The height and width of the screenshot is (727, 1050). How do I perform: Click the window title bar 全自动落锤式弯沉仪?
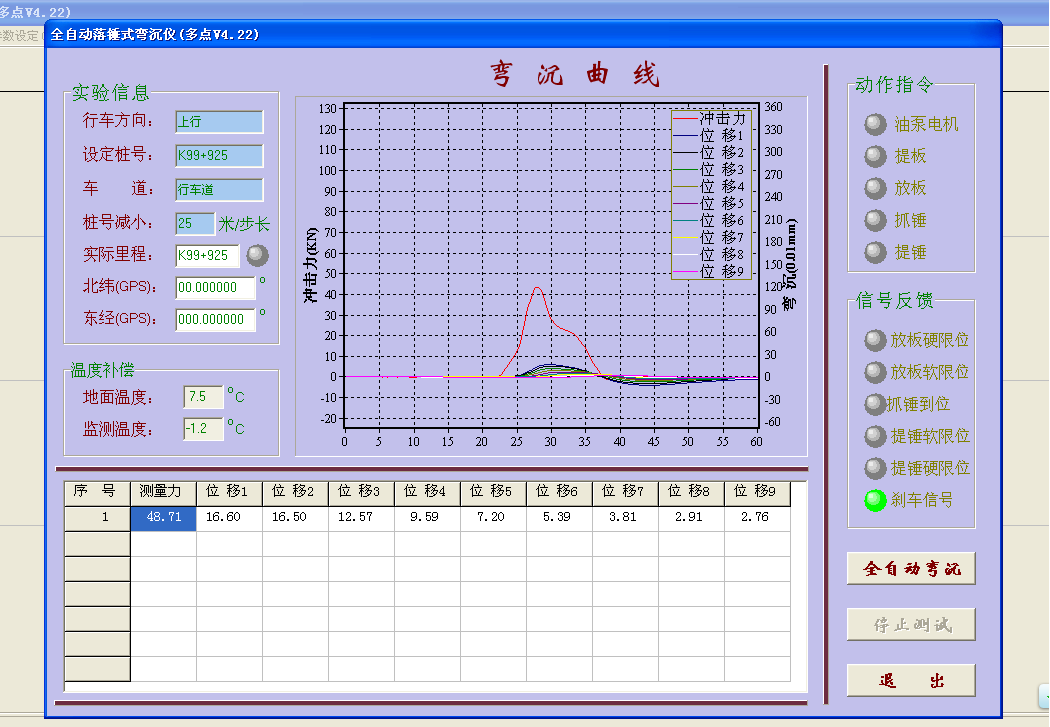pyautogui.click(x=524, y=34)
